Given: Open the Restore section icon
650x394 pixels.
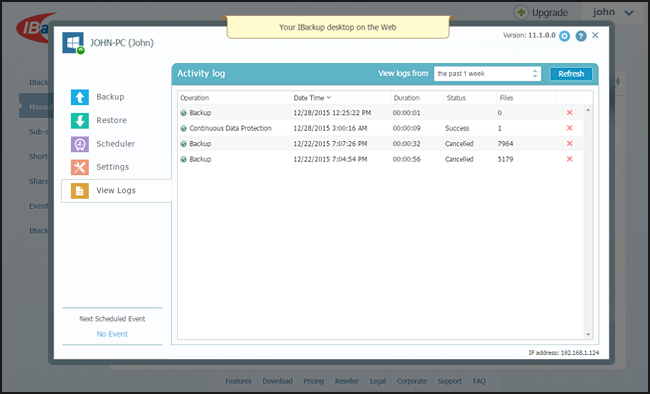Looking at the screenshot, I should click(x=80, y=121).
